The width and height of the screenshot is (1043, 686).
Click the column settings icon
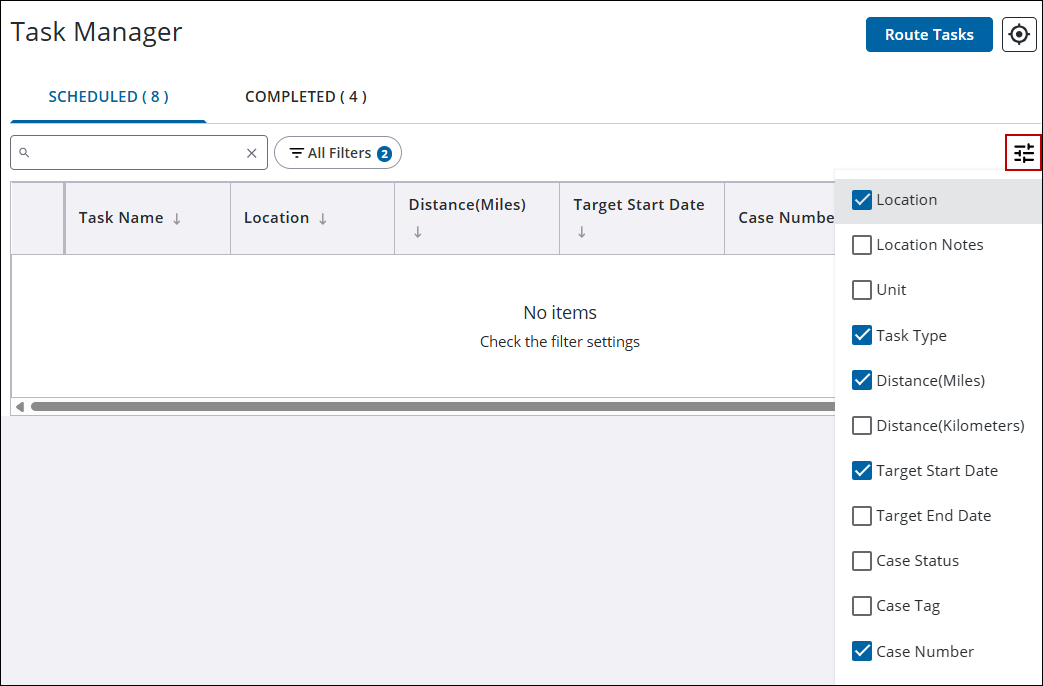(1023, 153)
